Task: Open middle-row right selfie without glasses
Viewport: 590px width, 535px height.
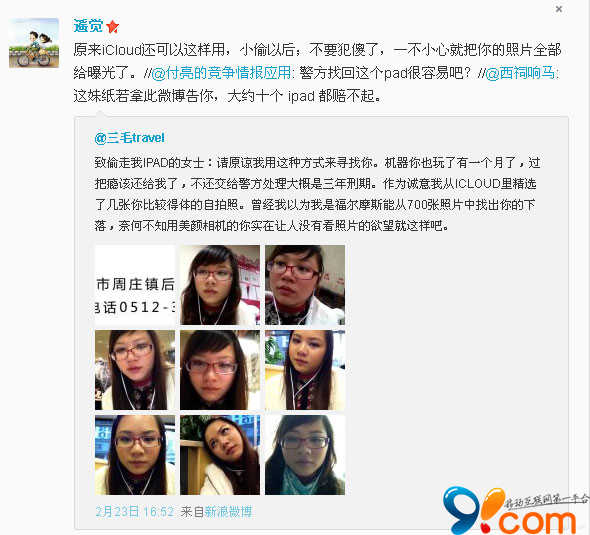Action: coord(305,370)
